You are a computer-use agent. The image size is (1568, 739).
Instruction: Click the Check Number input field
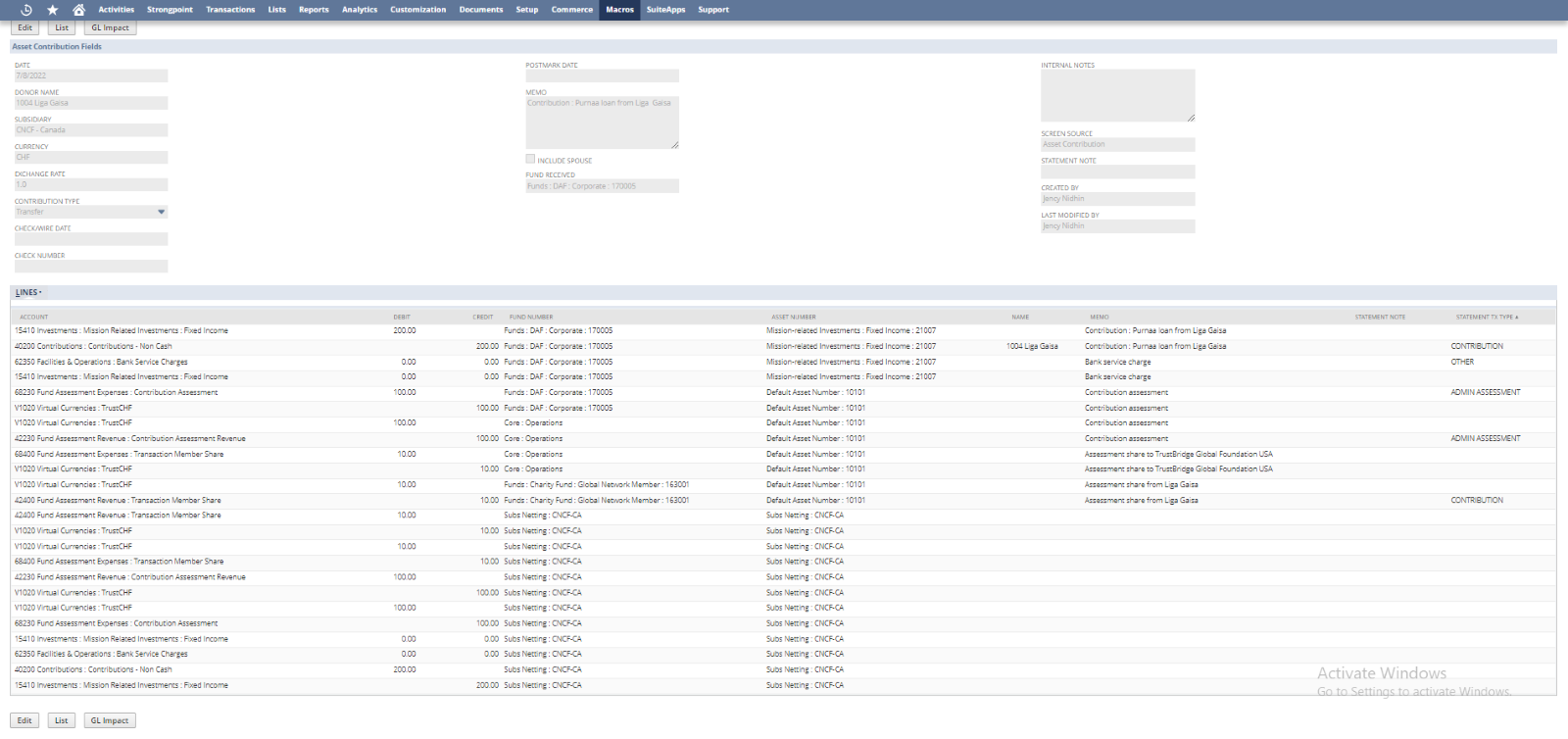[90, 267]
